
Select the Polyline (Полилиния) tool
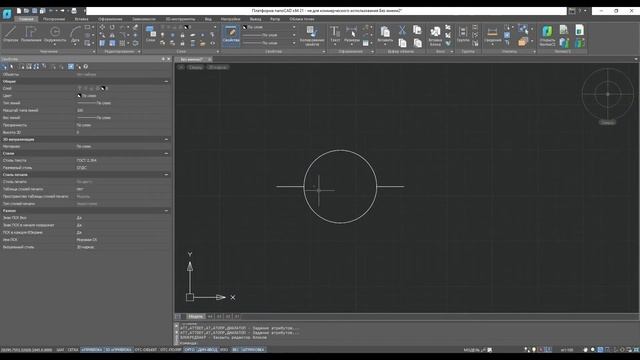click(31, 34)
